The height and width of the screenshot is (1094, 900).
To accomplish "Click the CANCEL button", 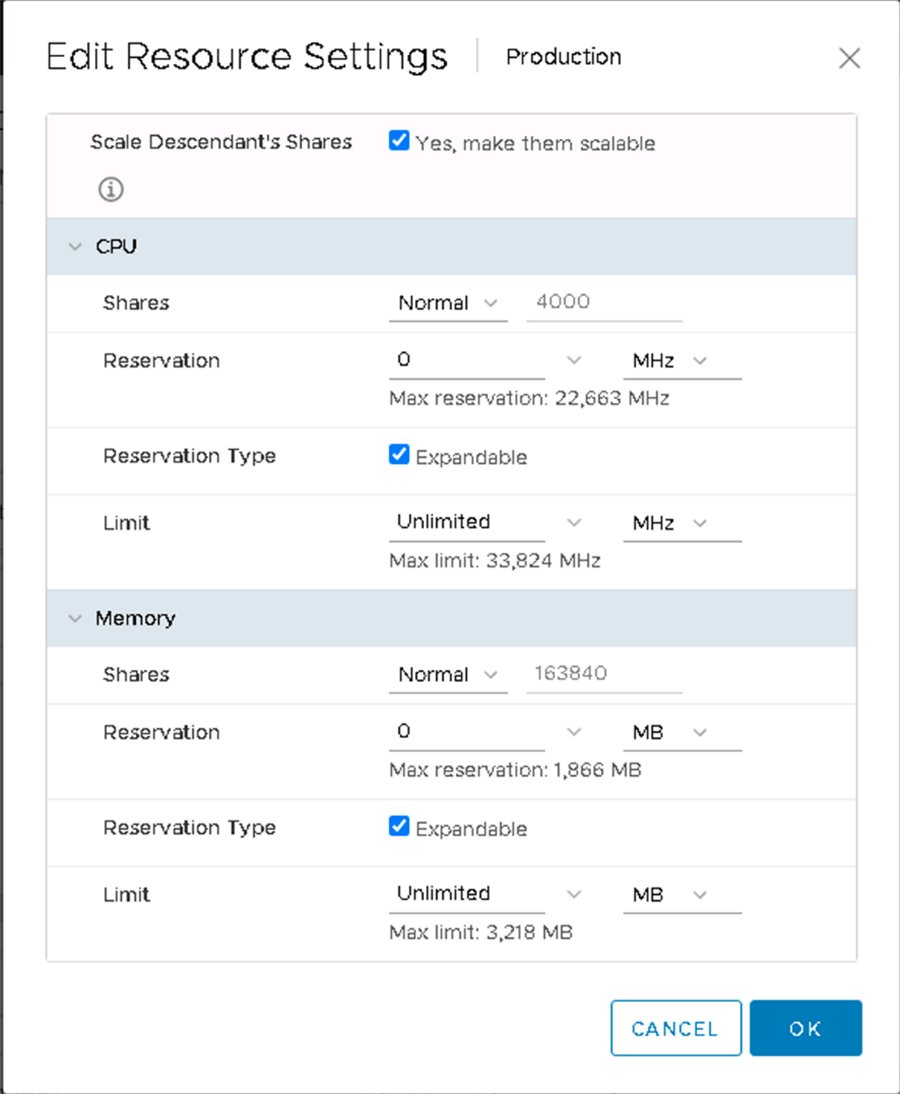I will tap(675, 1027).
